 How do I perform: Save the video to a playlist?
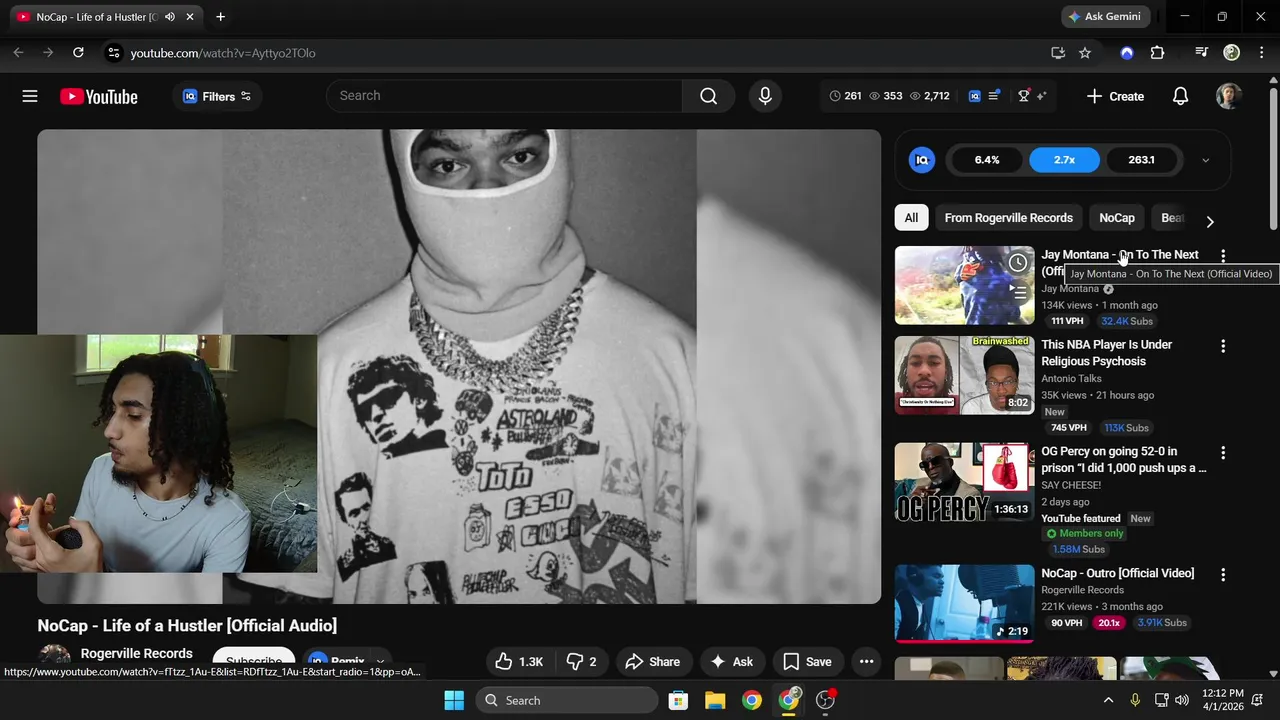tap(807, 661)
